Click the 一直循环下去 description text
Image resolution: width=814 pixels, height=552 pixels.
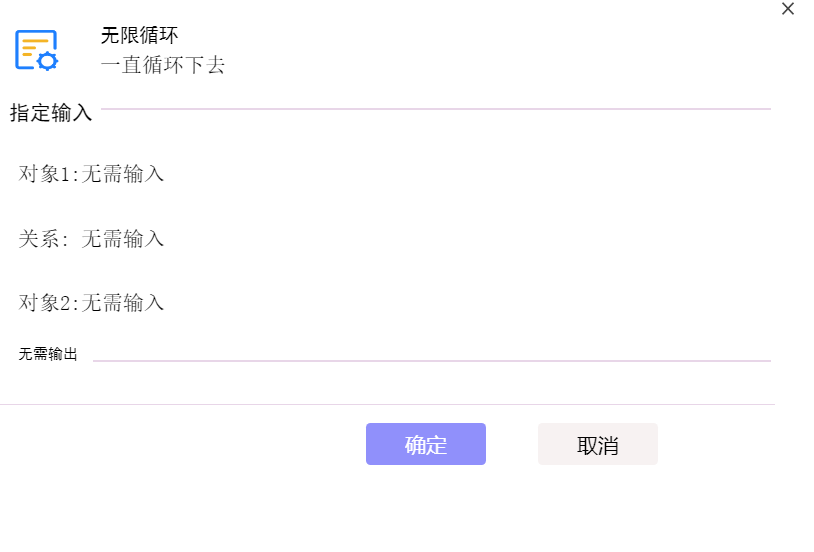(x=162, y=65)
